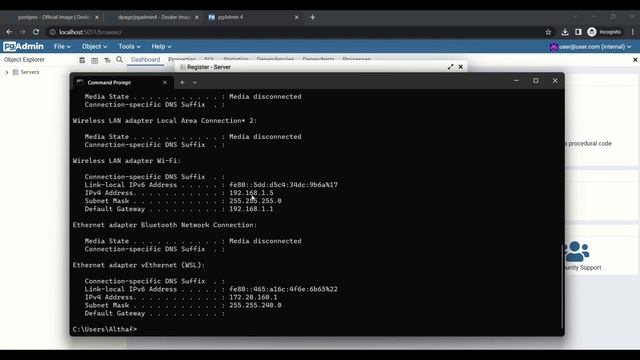Reload the browser page
The height and width of the screenshot is (360, 640).
[36, 32]
